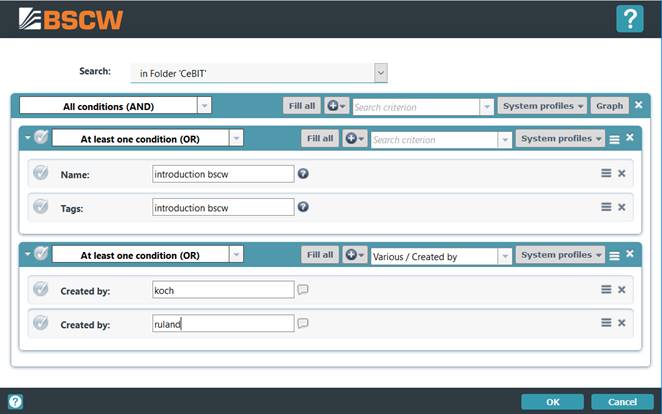
Task: Click the help question mark in header
Action: tap(629, 19)
